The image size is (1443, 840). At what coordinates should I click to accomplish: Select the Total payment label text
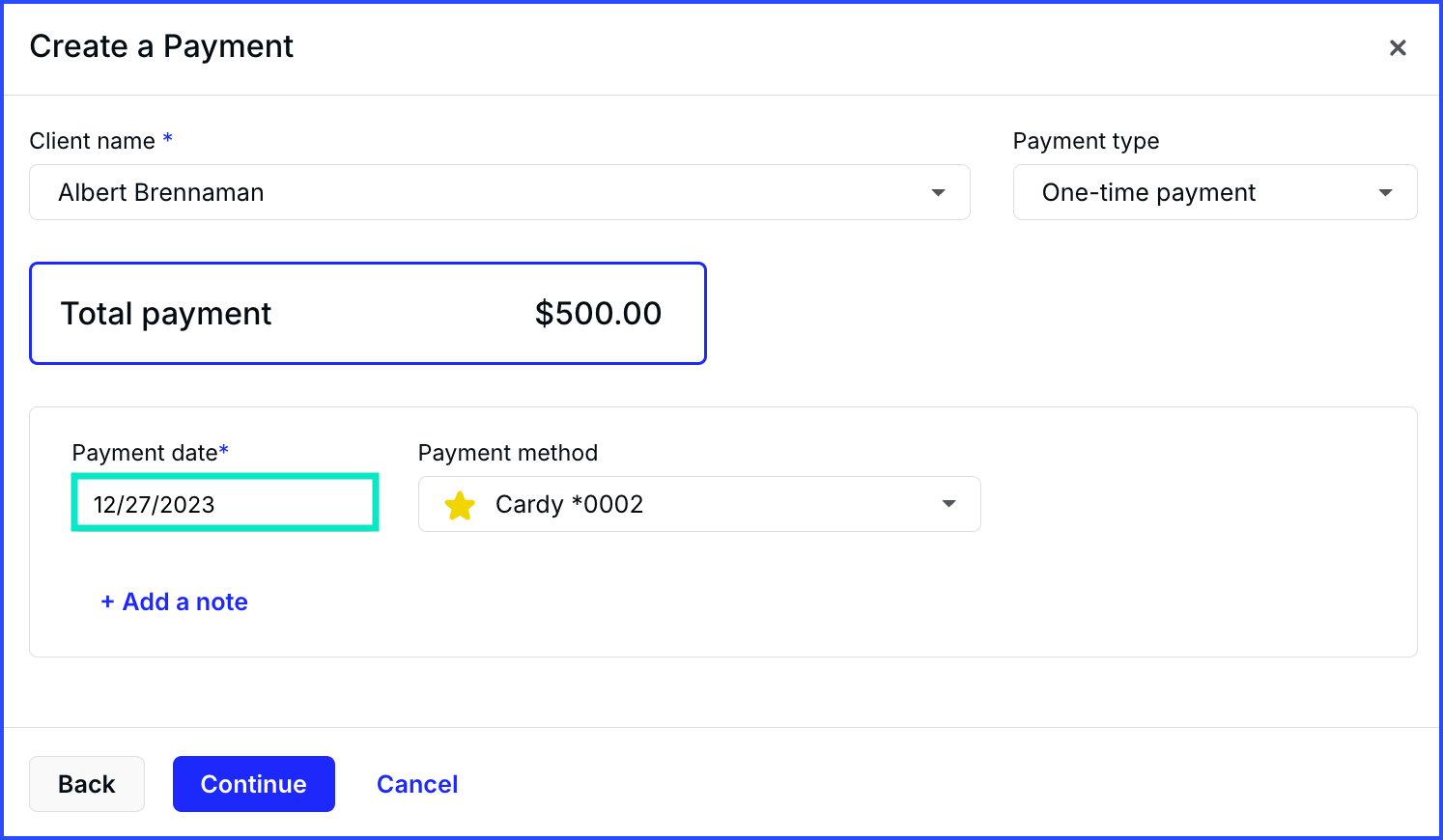[x=166, y=314]
